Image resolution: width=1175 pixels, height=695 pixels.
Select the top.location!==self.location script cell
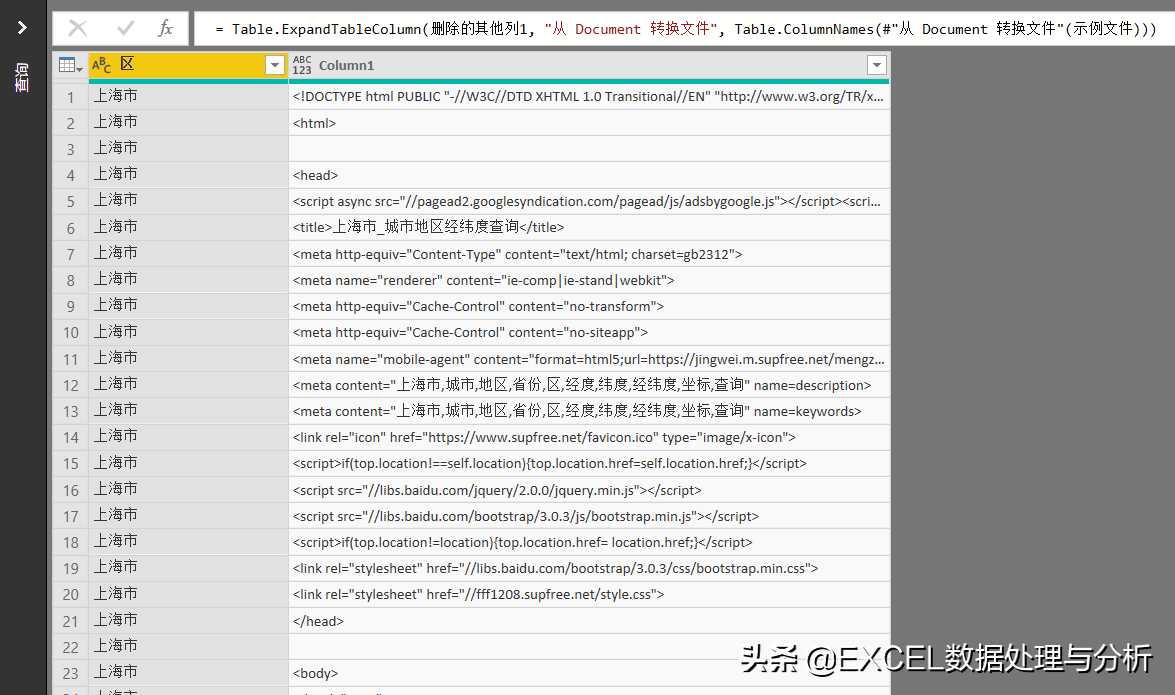coord(589,464)
